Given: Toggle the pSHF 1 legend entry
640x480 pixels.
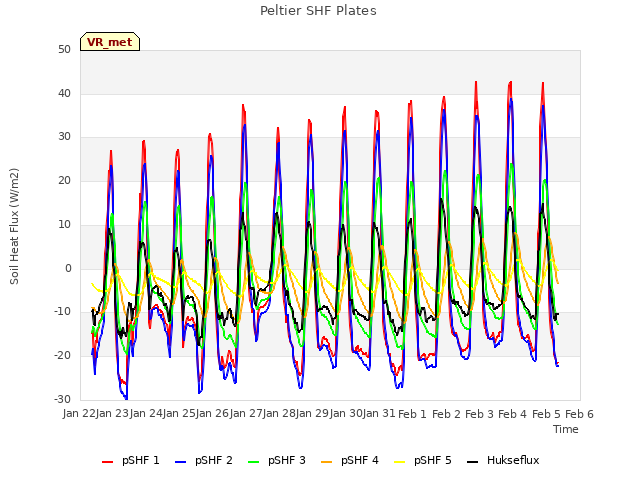Looking at the screenshot, I should [x=131, y=460].
